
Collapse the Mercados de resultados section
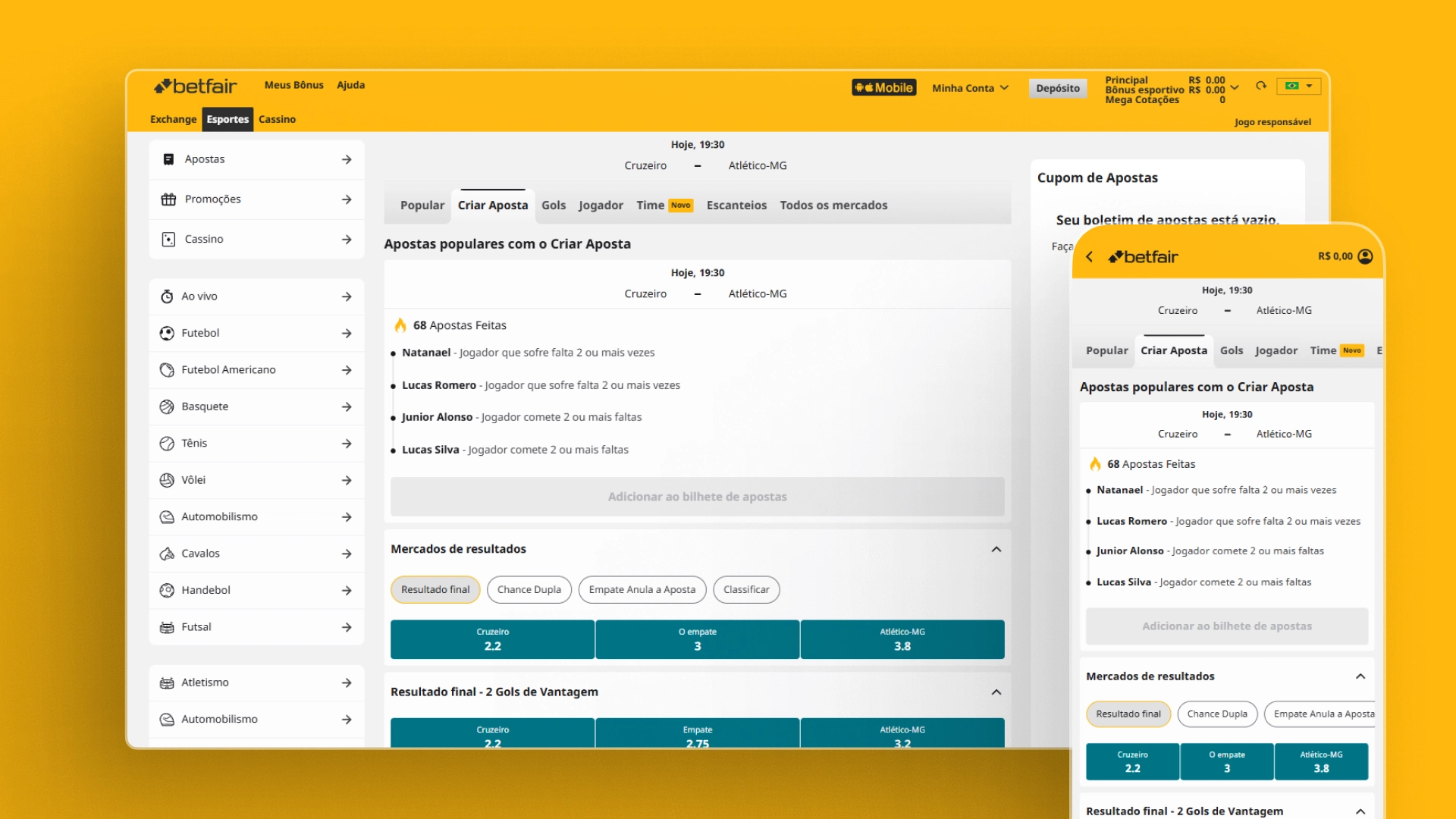point(996,549)
